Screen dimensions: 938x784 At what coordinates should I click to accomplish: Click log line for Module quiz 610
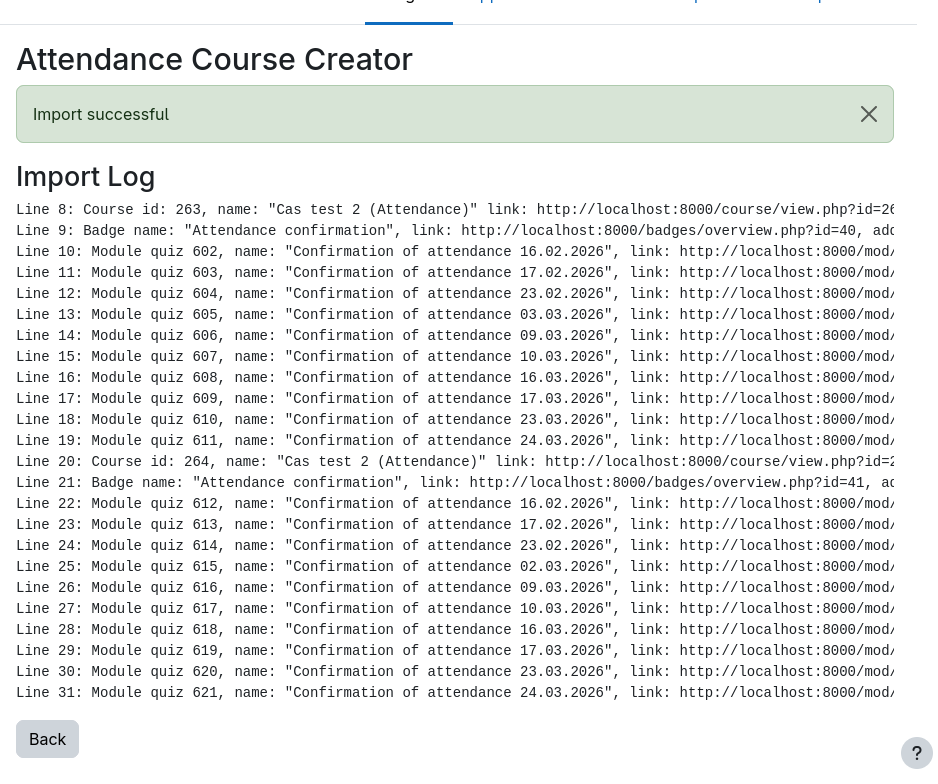(455, 419)
